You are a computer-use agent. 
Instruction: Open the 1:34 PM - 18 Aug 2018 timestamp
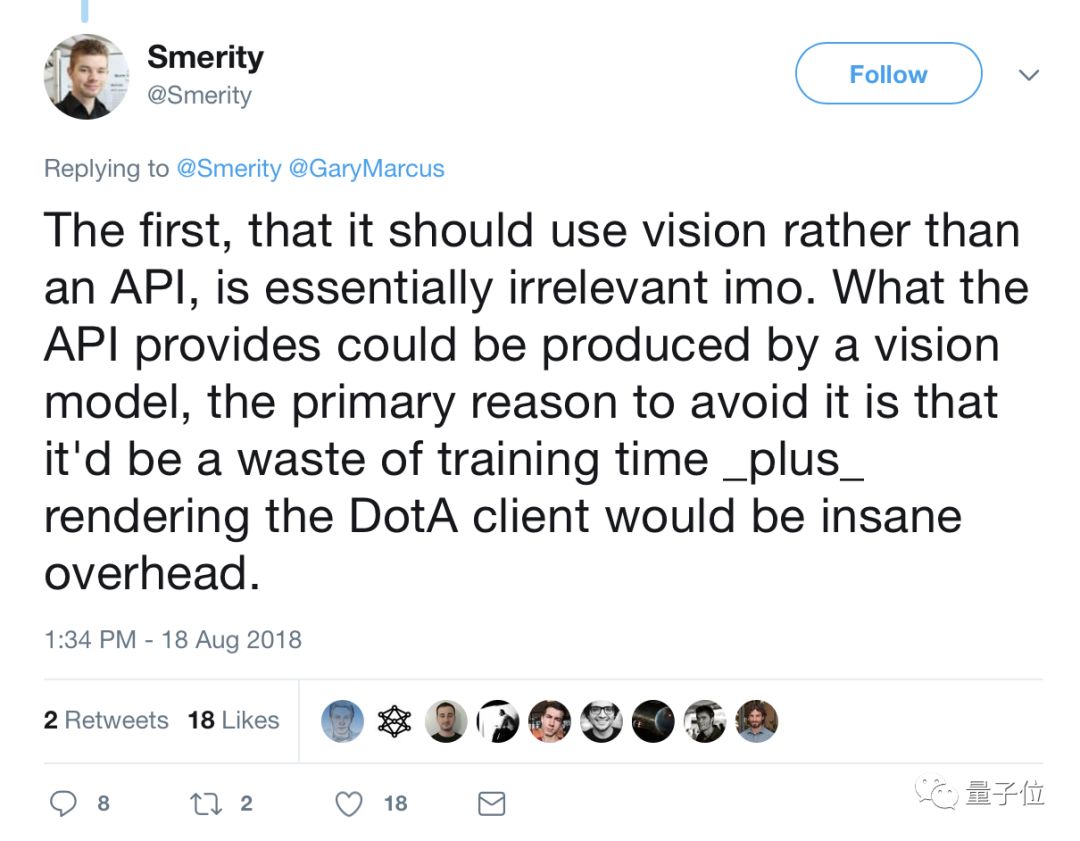173,639
